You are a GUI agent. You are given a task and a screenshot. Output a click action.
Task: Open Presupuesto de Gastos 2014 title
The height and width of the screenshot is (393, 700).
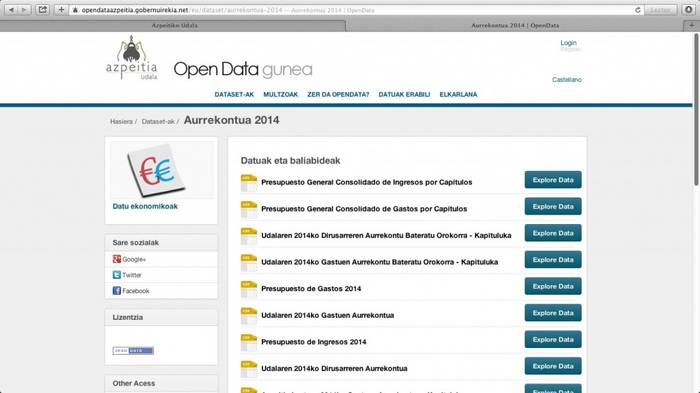pyautogui.click(x=311, y=288)
